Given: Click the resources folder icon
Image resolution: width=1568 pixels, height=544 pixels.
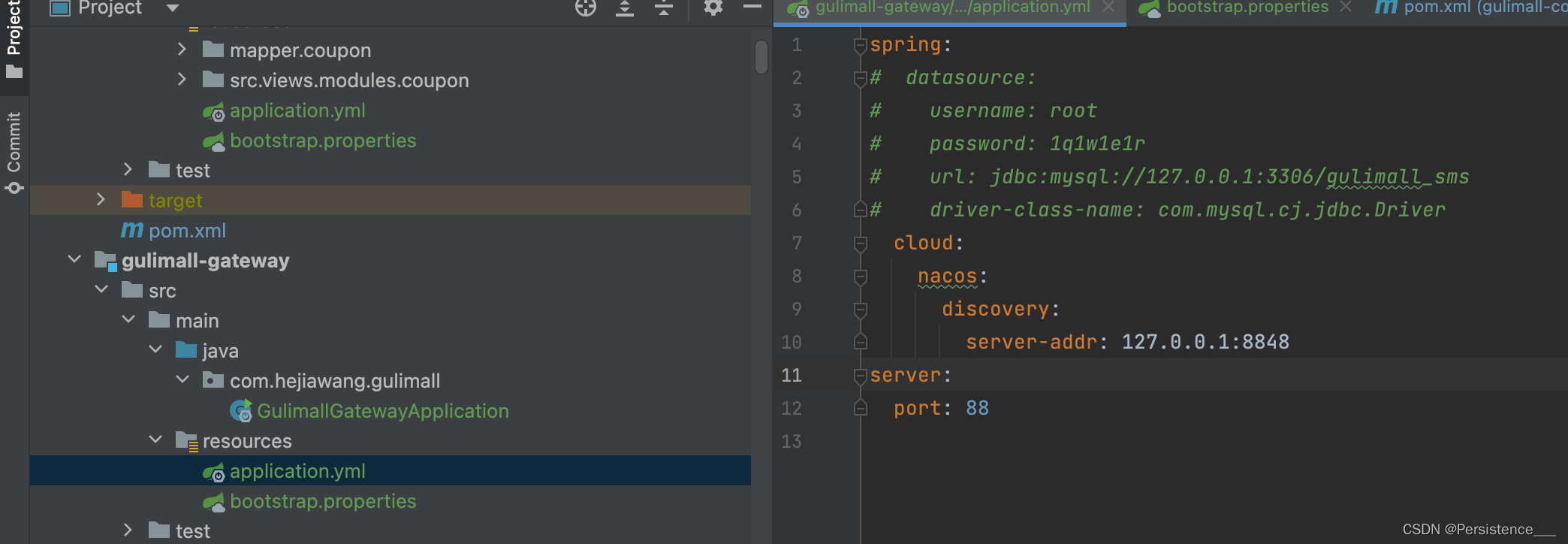Looking at the screenshot, I should 186,441.
